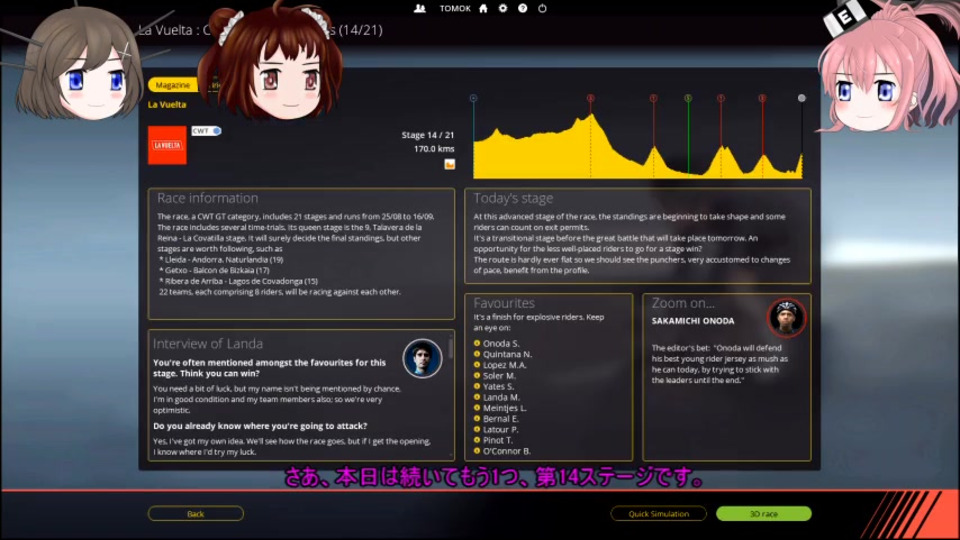The height and width of the screenshot is (540, 960).
Task: Select the Magazine tab
Action: tap(173, 85)
